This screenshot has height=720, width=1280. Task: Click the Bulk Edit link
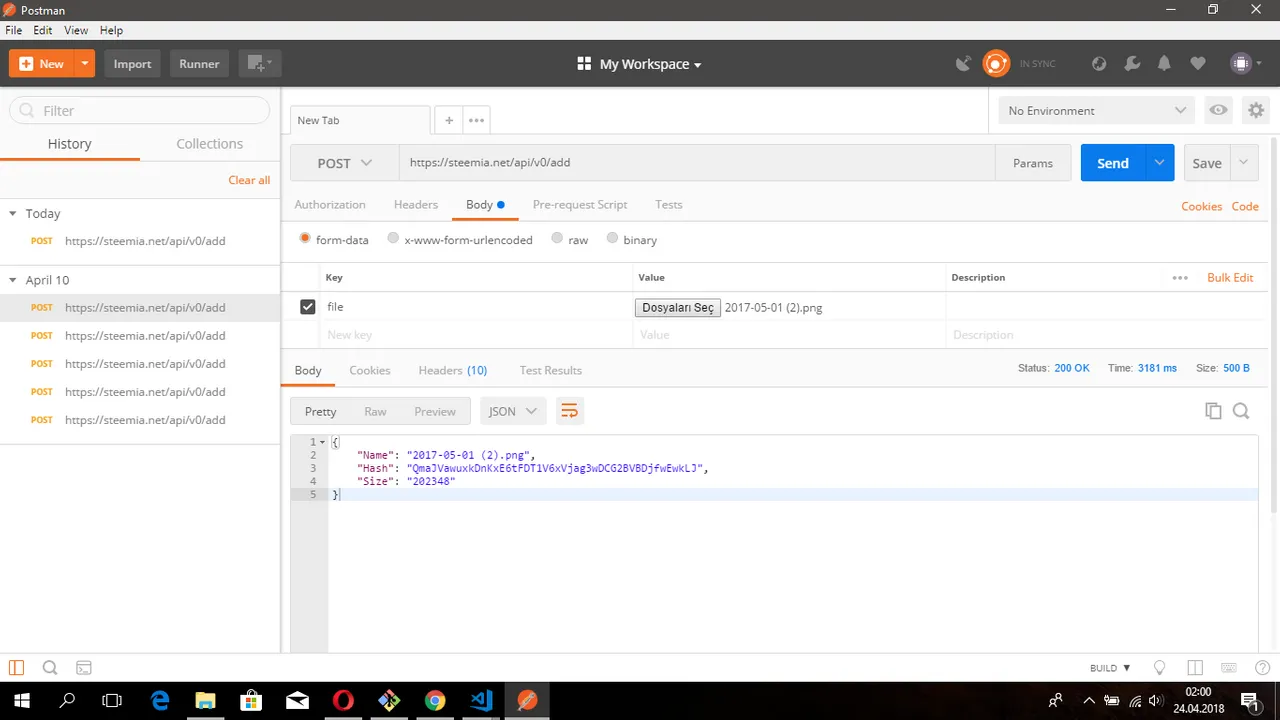(1230, 278)
